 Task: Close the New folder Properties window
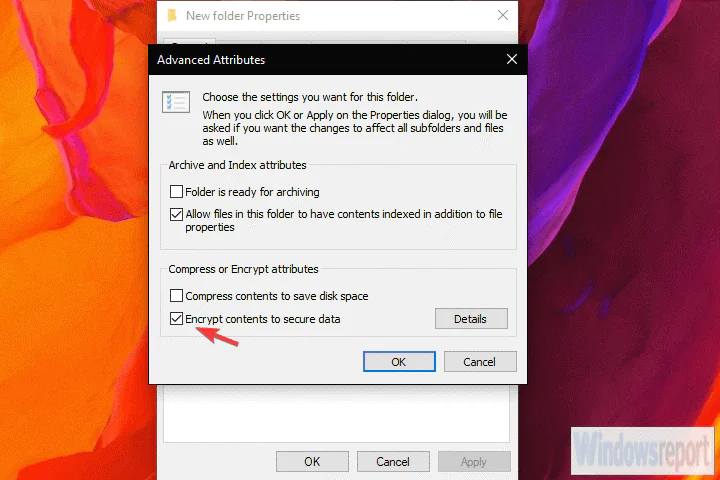tap(503, 15)
